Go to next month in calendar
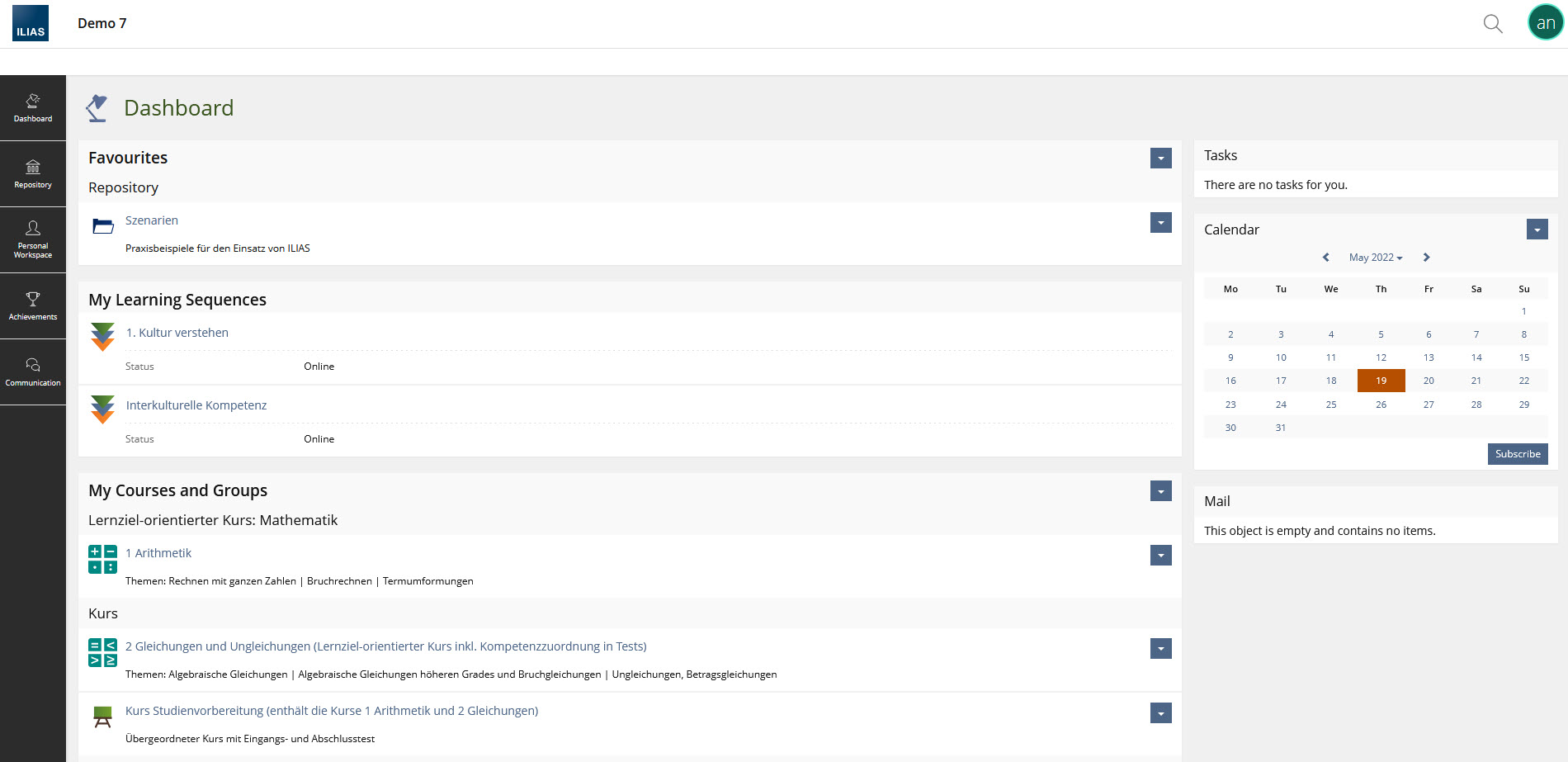1568x762 pixels. pyautogui.click(x=1426, y=258)
